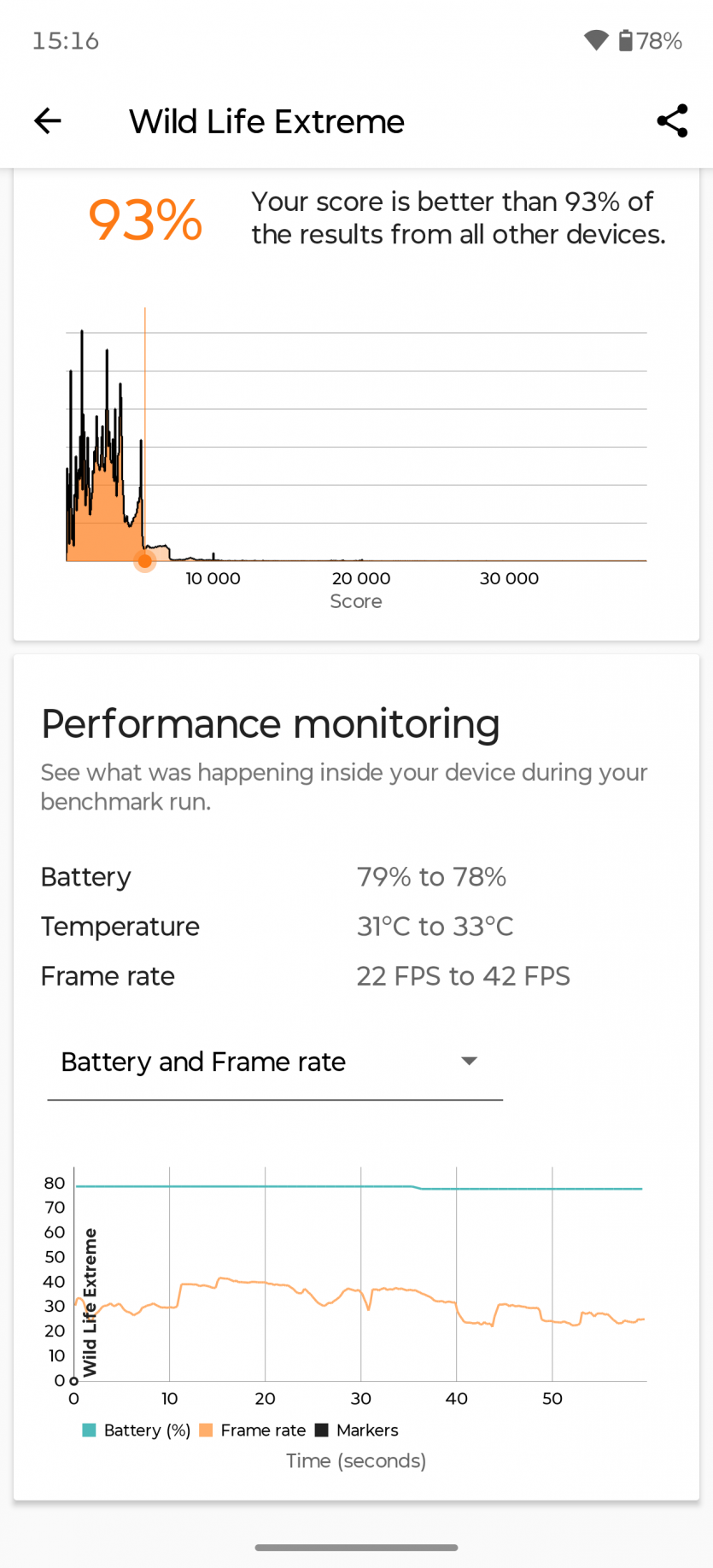Image resolution: width=713 pixels, height=1568 pixels.
Task: Toggle Markers legend swatch
Action: click(322, 1430)
